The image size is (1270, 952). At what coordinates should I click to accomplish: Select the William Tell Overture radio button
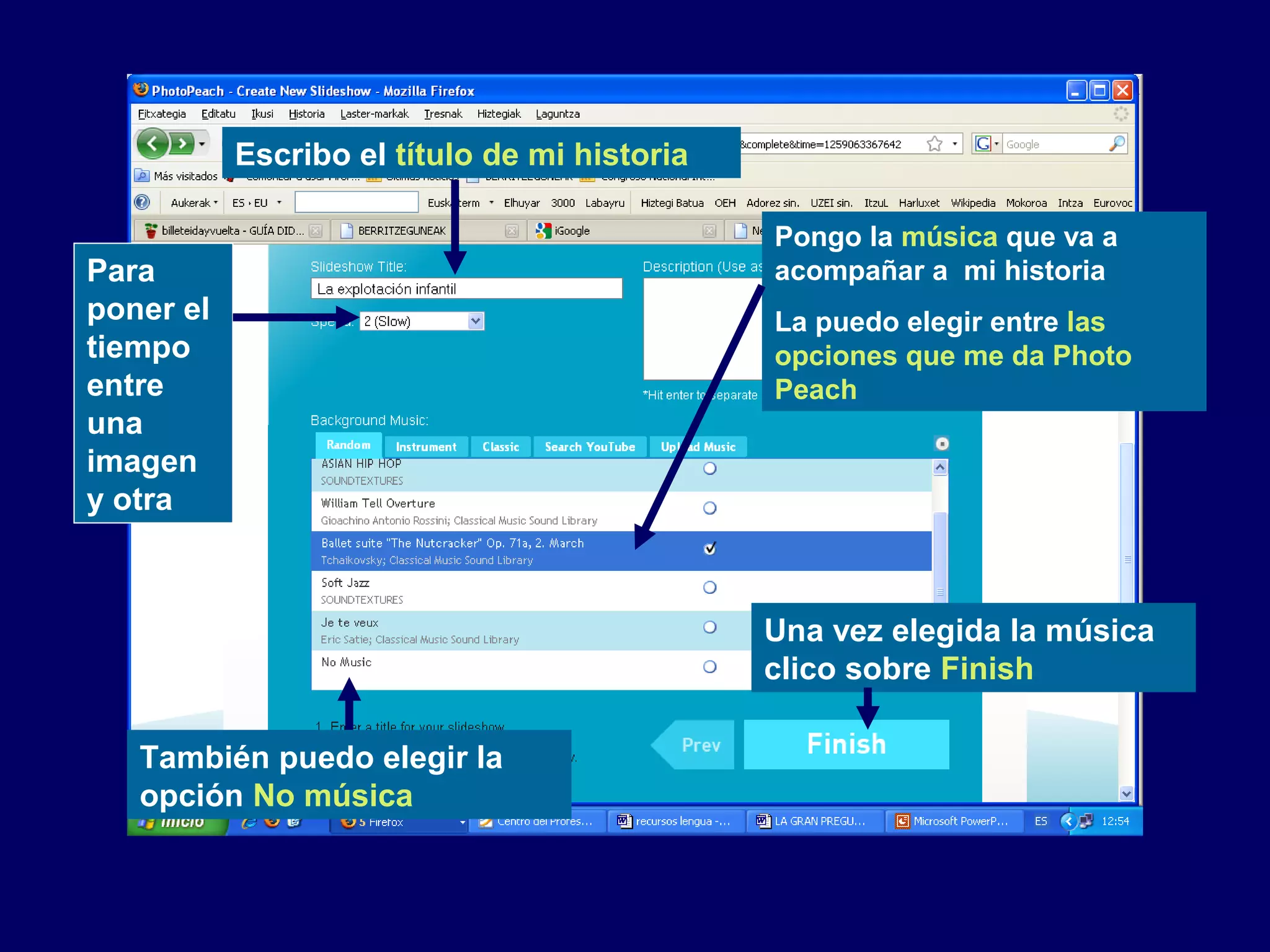710,508
